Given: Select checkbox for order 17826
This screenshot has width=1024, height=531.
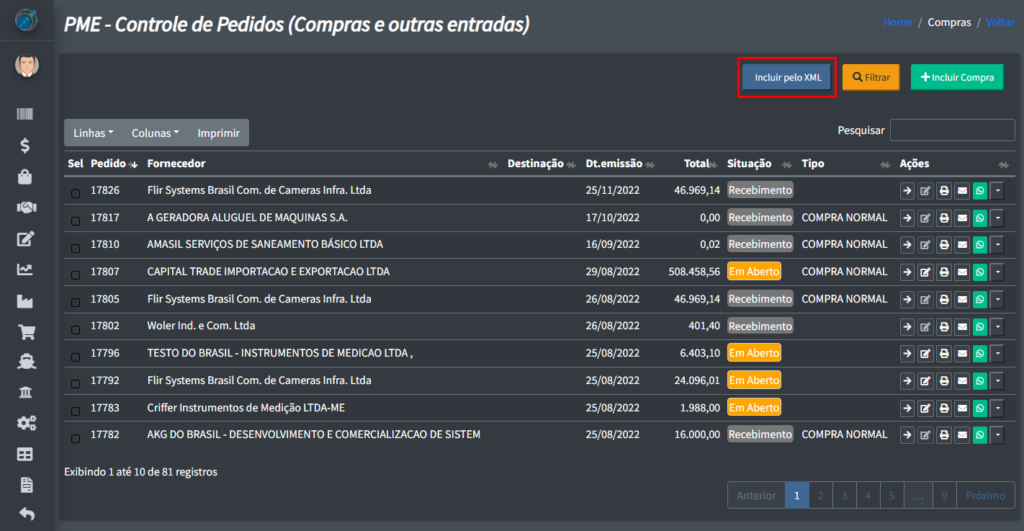Looking at the screenshot, I should (76, 192).
